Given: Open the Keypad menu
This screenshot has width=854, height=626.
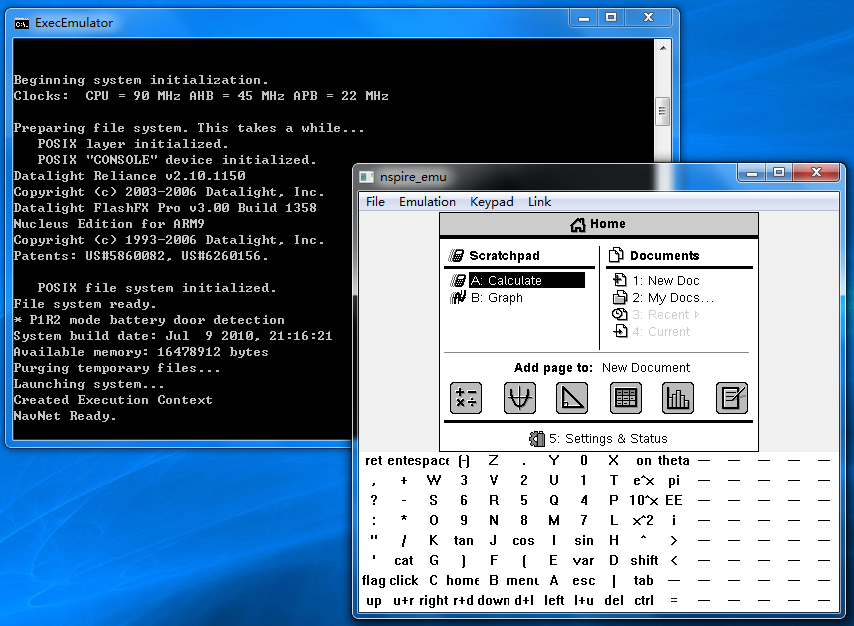Looking at the screenshot, I should [491, 202].
